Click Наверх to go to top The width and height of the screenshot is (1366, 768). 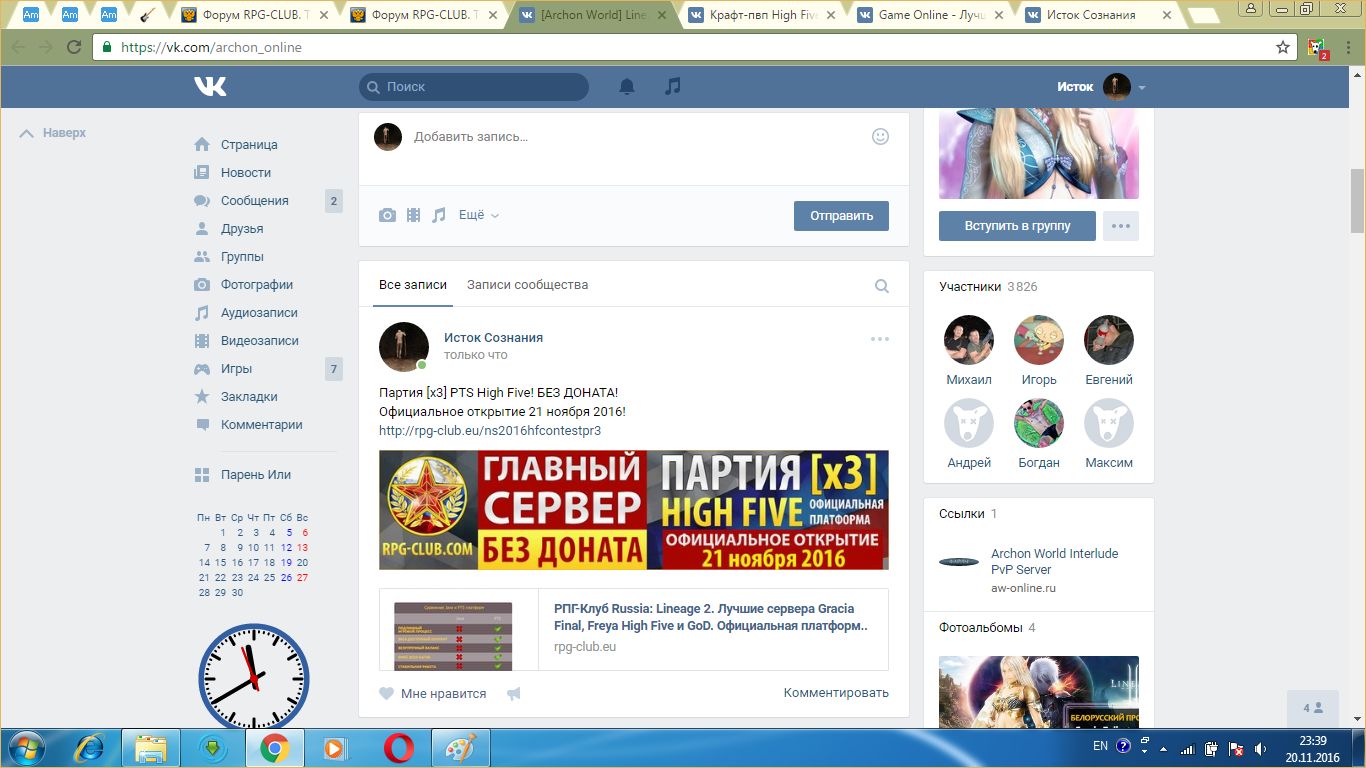tap(53, 133)
